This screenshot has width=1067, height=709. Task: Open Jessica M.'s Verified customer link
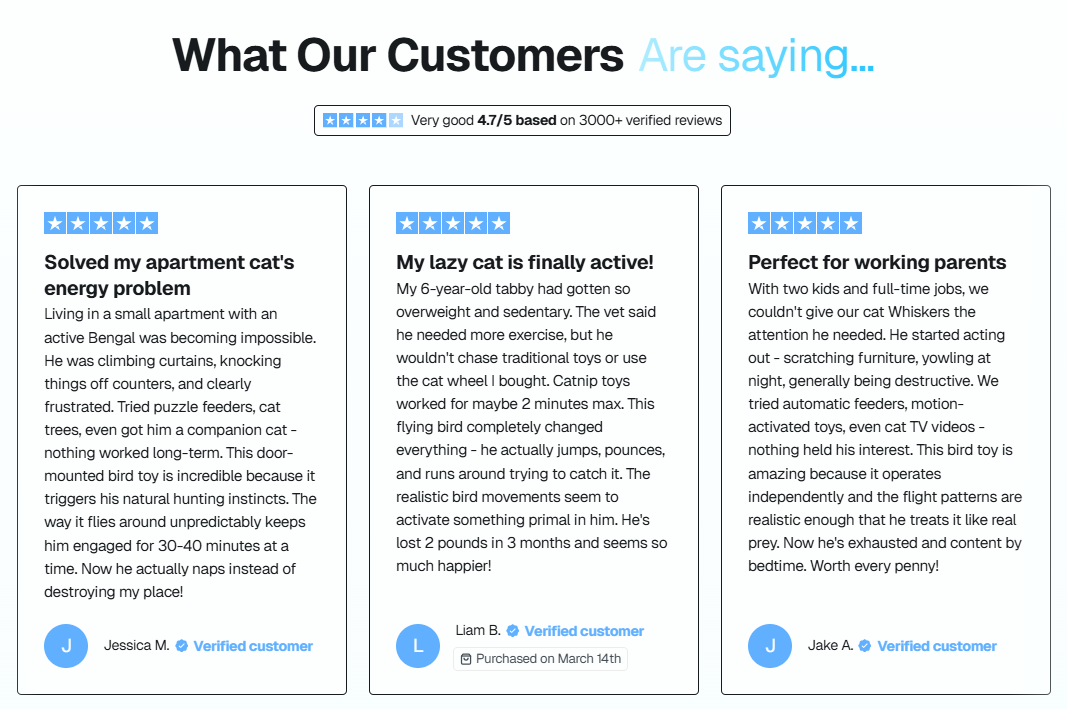[x=253, y=646]
